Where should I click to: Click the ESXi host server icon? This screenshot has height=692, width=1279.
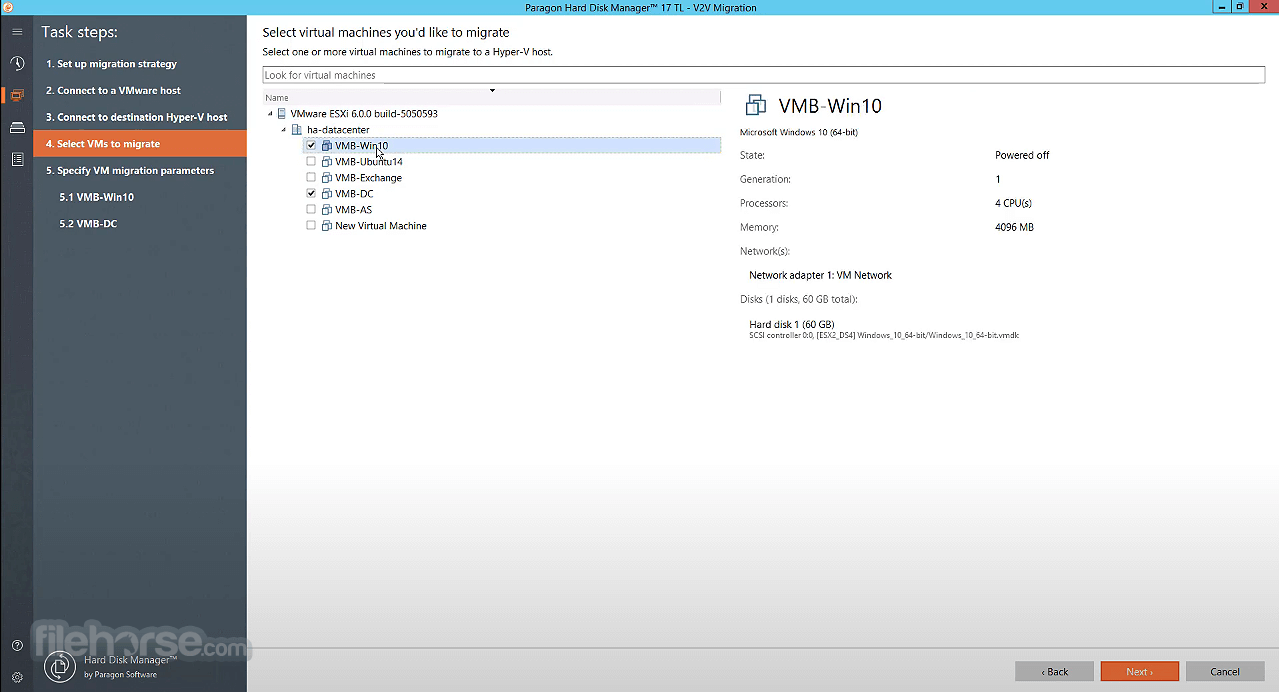282,114
